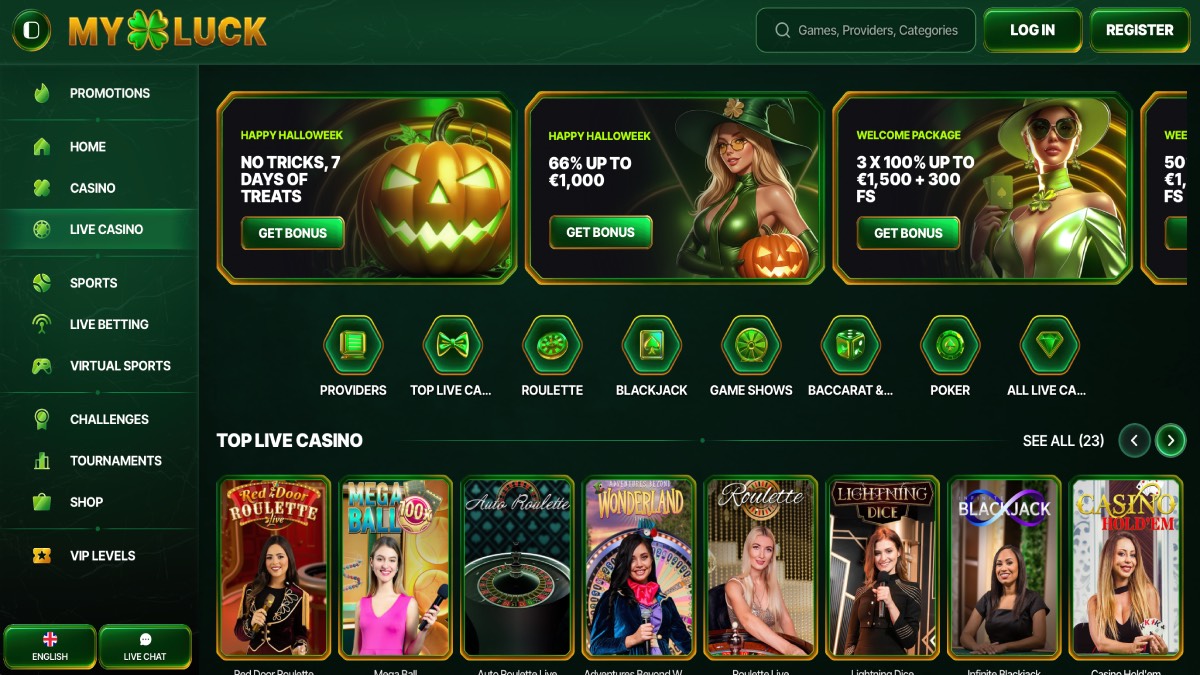This screenshot has width=1200, height=675.
Task: Toggle the sidebar collapse button beside logo
Action: tap(32, 30)
